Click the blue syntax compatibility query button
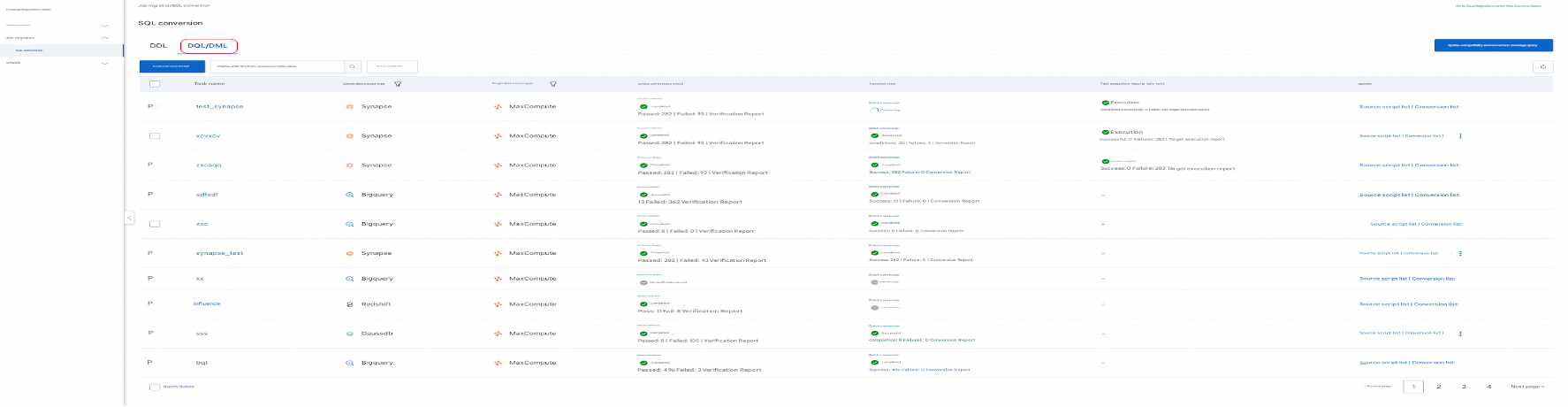 1493,45
